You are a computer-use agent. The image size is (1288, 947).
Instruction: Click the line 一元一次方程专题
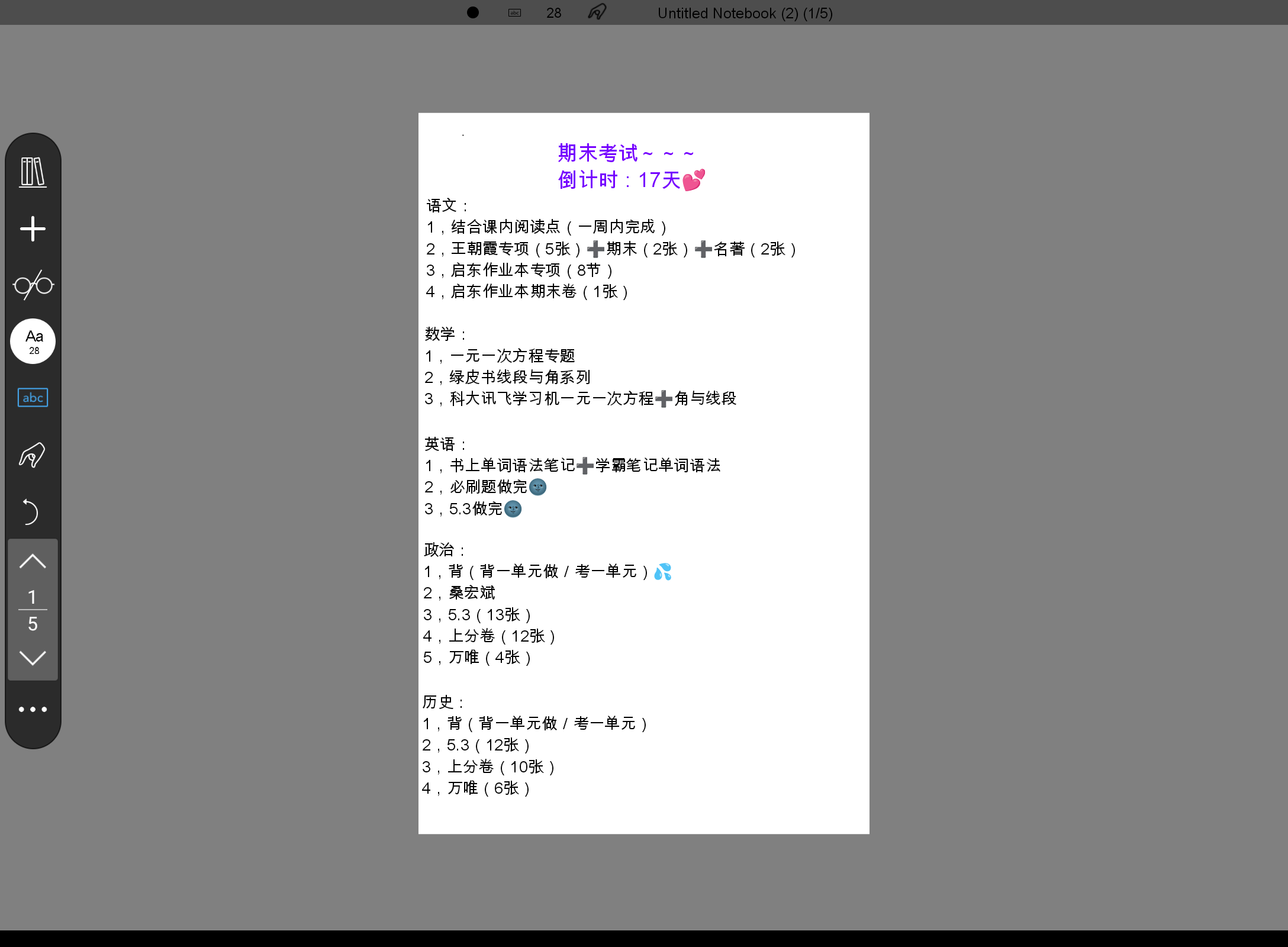[x=500, y=356]
